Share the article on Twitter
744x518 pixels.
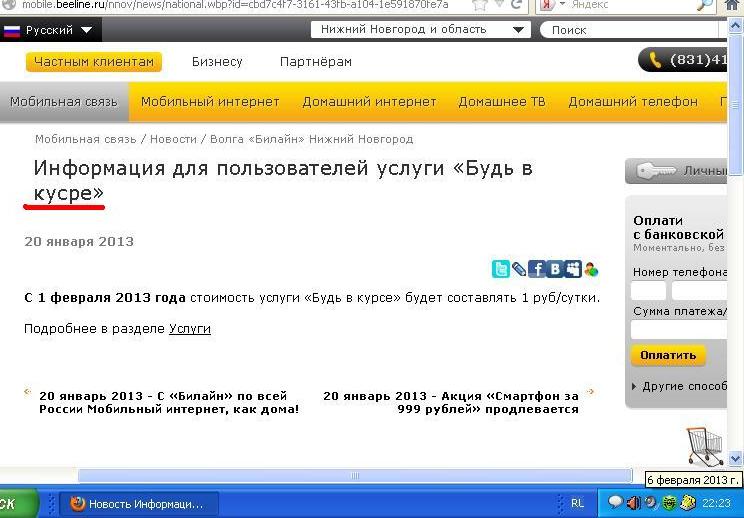[x=500, y=269]
